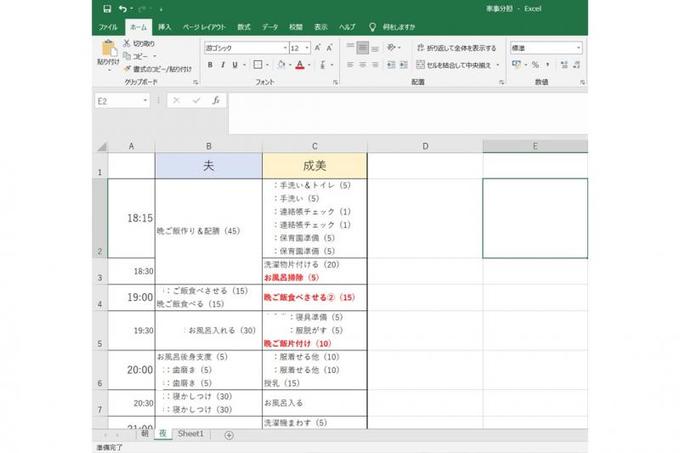Add a new sheet with the plus icon
This screenshot has width=680, height=453.
pos(229,435)
